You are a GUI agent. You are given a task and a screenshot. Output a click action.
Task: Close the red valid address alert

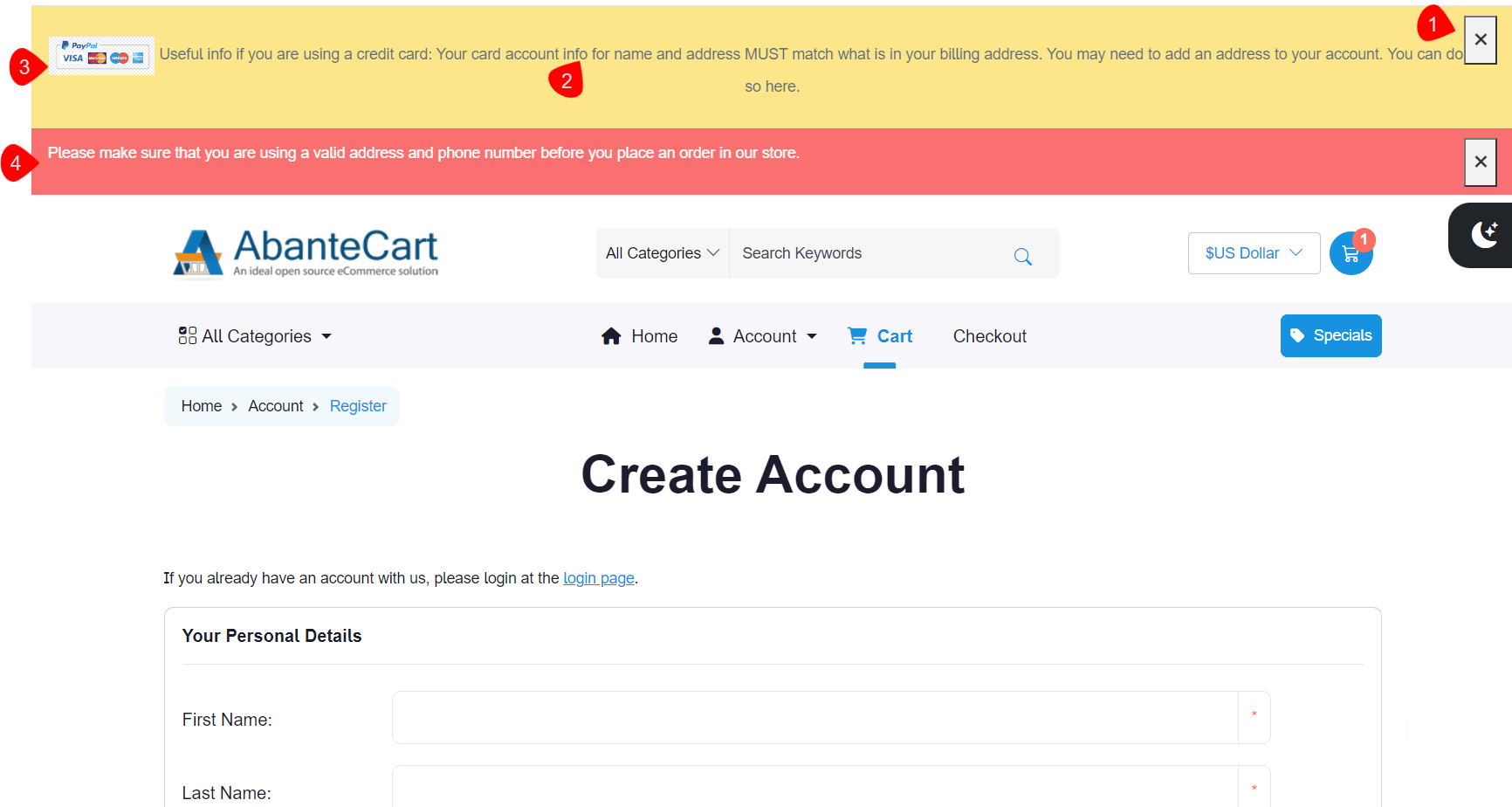(1480, 162)
